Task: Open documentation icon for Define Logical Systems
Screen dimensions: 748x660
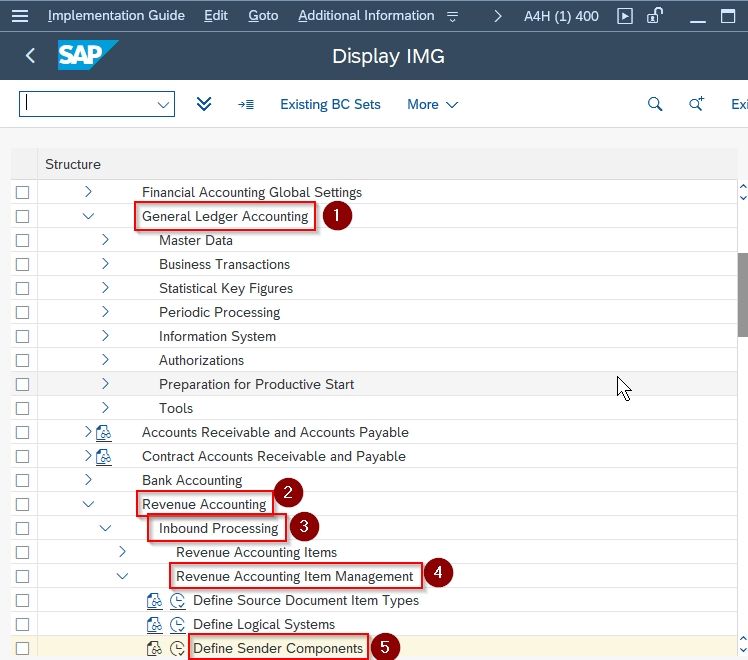Action: (155, 624)
